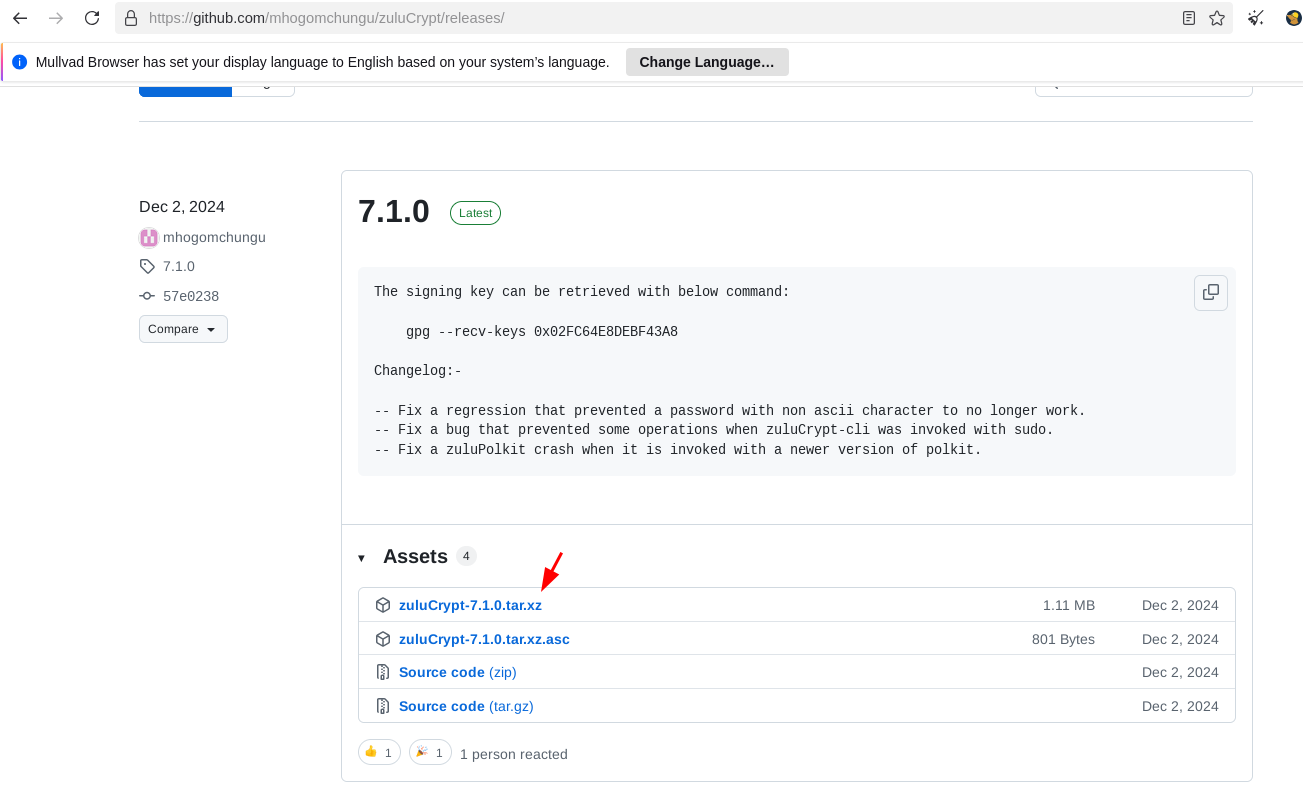Screen dimensions: 1303x795
Task: Click the broom New Identity icon
Action: click(x=1256, y=18)
